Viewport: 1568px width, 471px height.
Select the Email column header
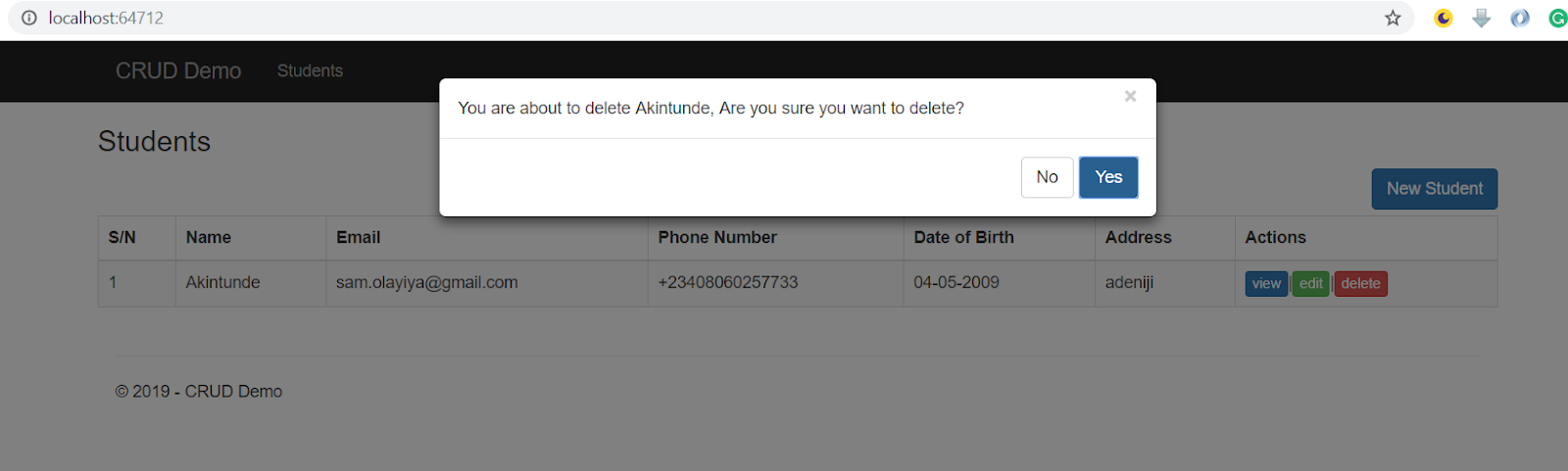coord(358,237)
